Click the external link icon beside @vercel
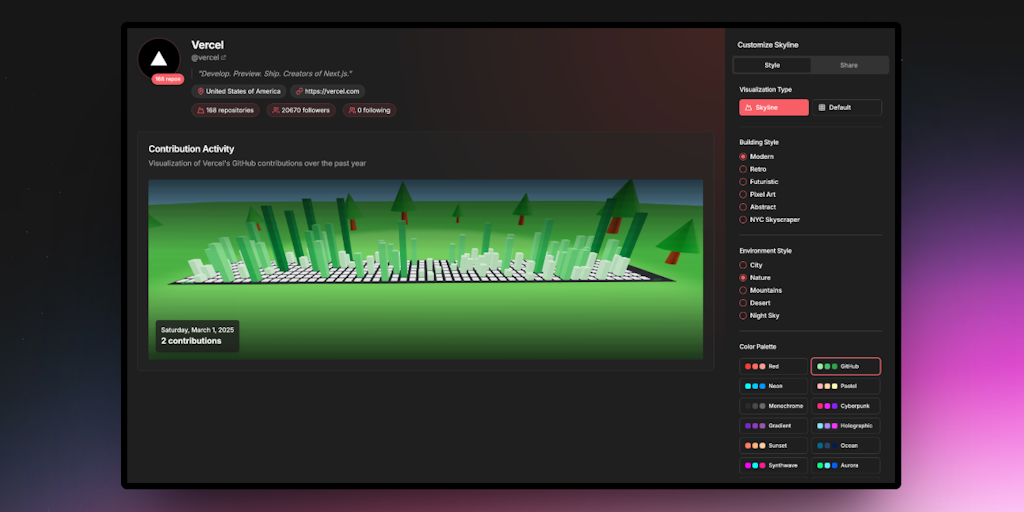 click(x=224, y=57)
